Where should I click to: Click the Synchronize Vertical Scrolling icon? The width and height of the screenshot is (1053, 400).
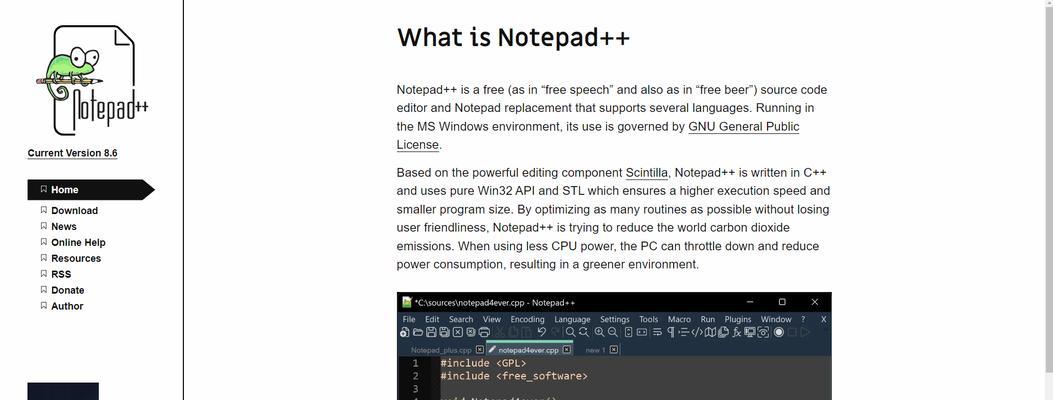coord(628,332)
